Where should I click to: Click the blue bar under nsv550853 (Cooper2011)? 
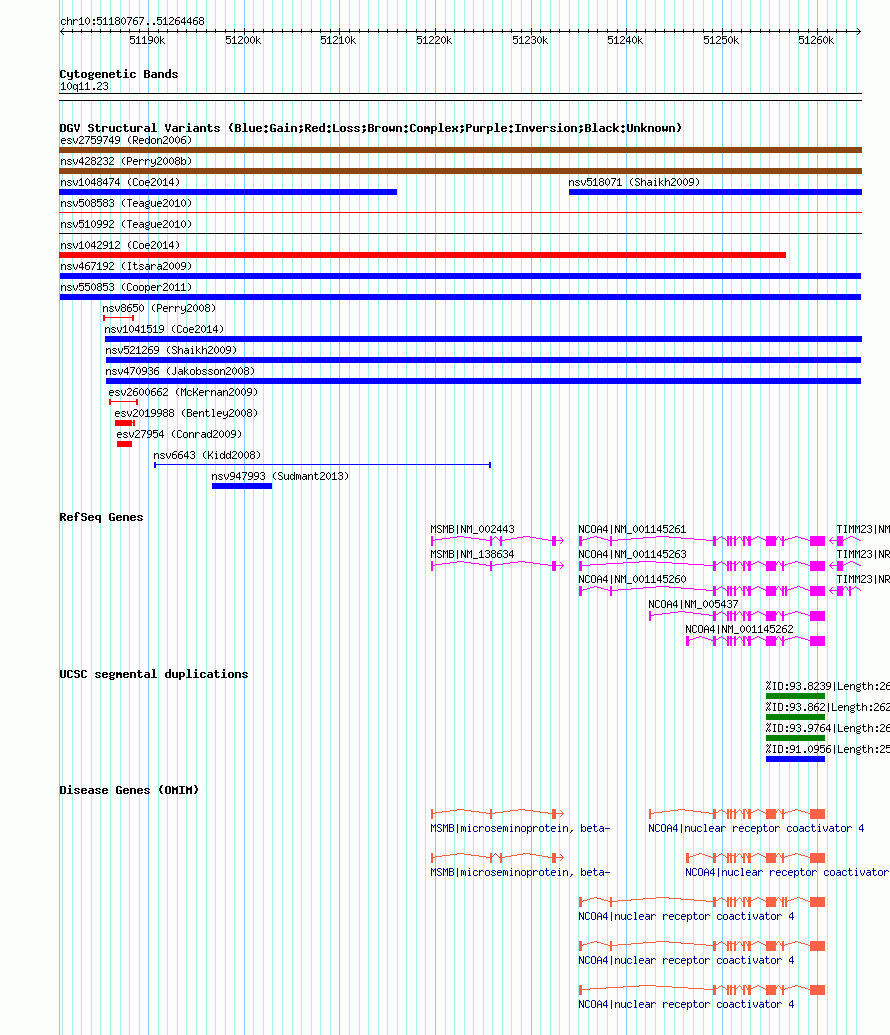(460, 297)
